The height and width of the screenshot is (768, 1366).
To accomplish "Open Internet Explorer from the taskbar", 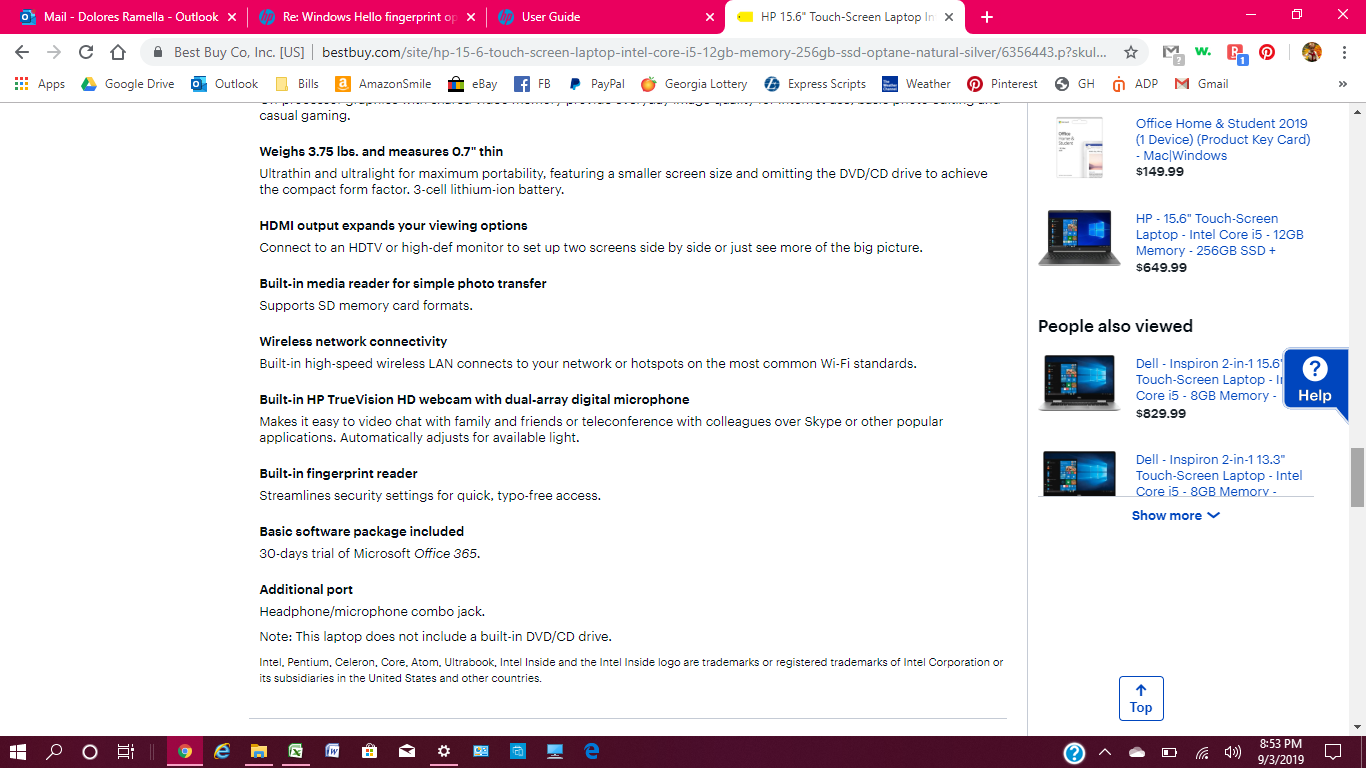I will click(x=221, y=751).
